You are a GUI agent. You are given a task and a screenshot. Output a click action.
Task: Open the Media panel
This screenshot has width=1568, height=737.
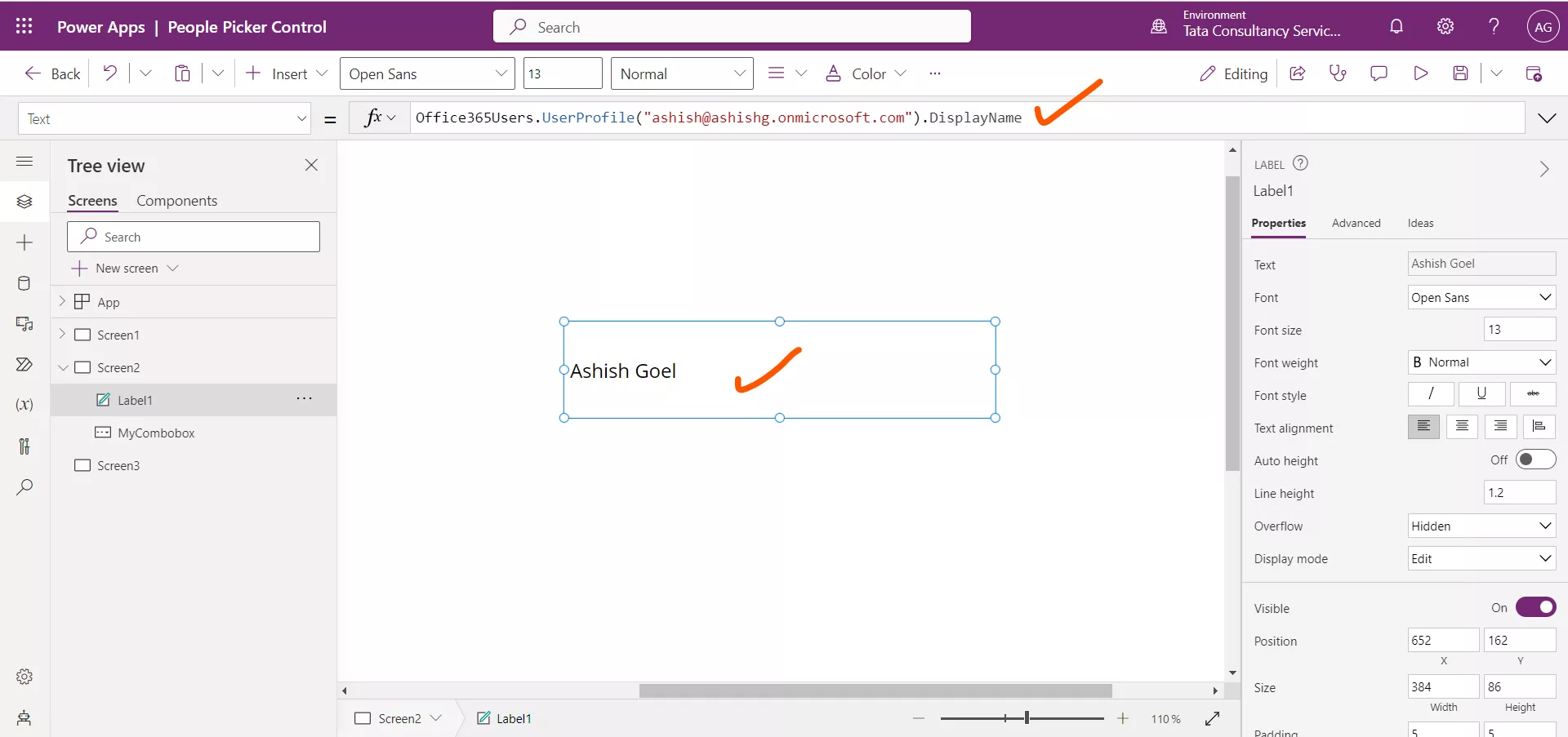(24, 324)
